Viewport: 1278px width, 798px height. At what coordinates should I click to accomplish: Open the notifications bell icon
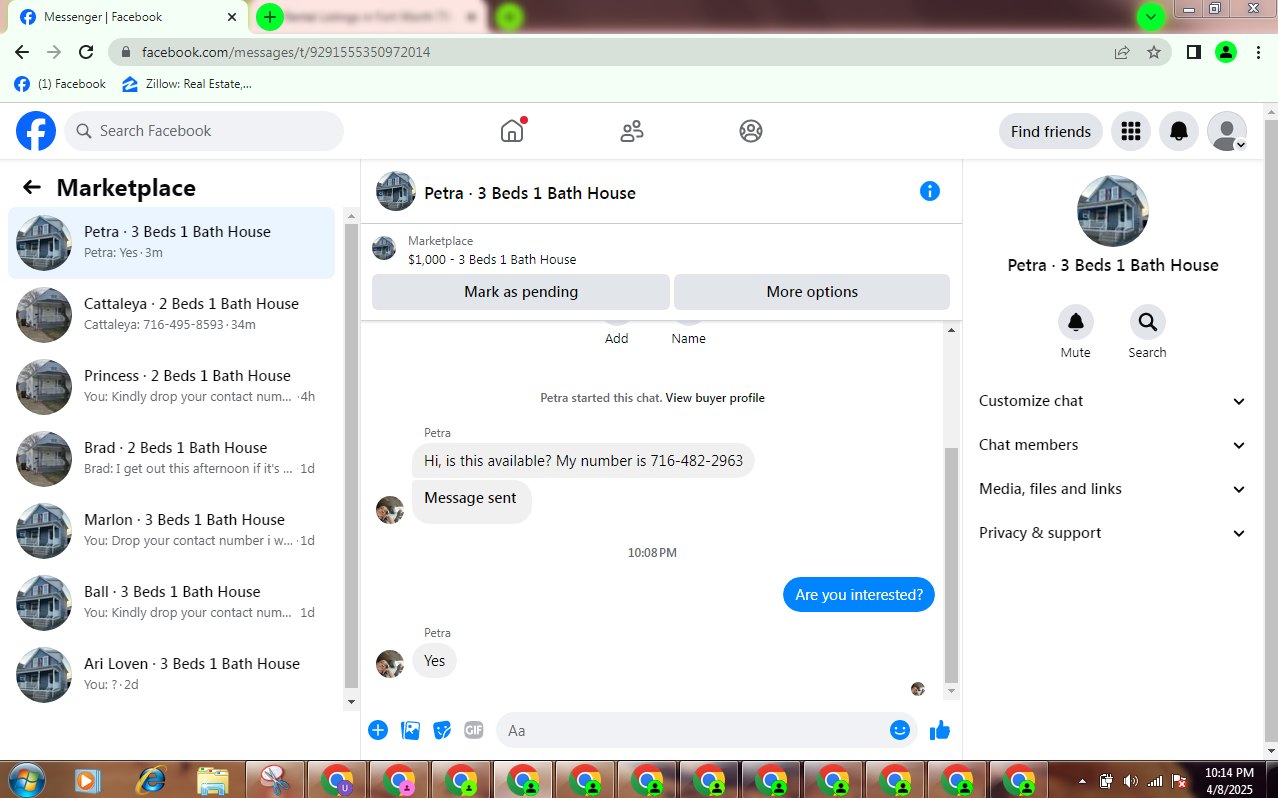click(x=1179, y=131)
